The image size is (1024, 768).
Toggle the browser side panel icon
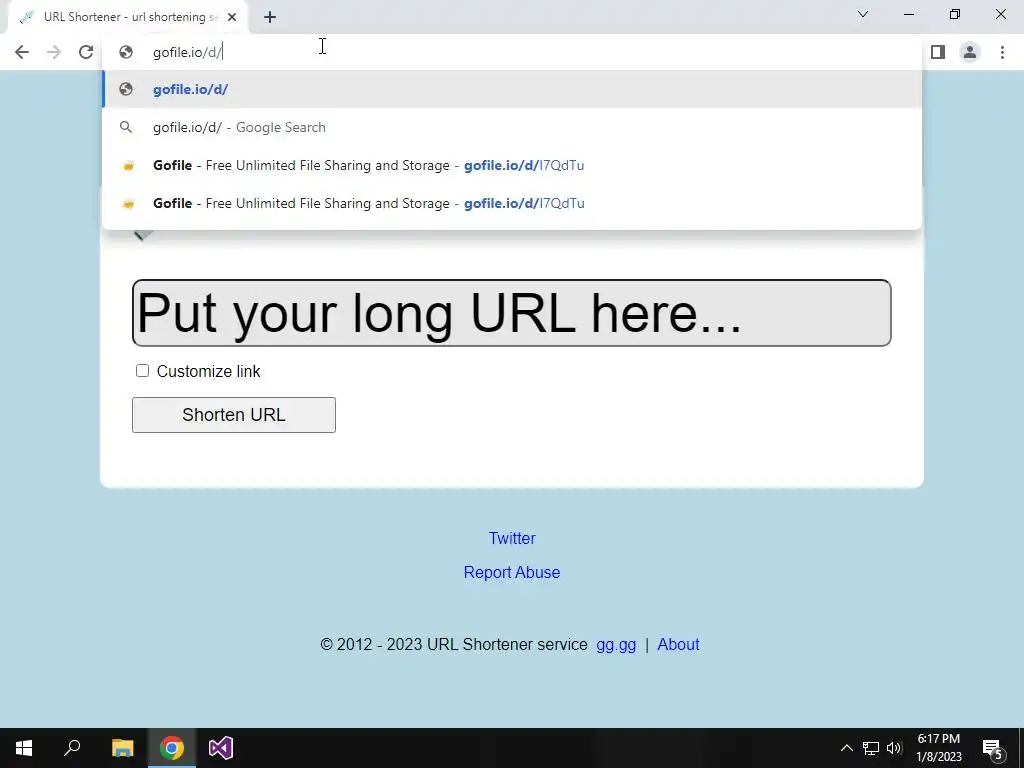pyautogui.click(x=938, y=52)
